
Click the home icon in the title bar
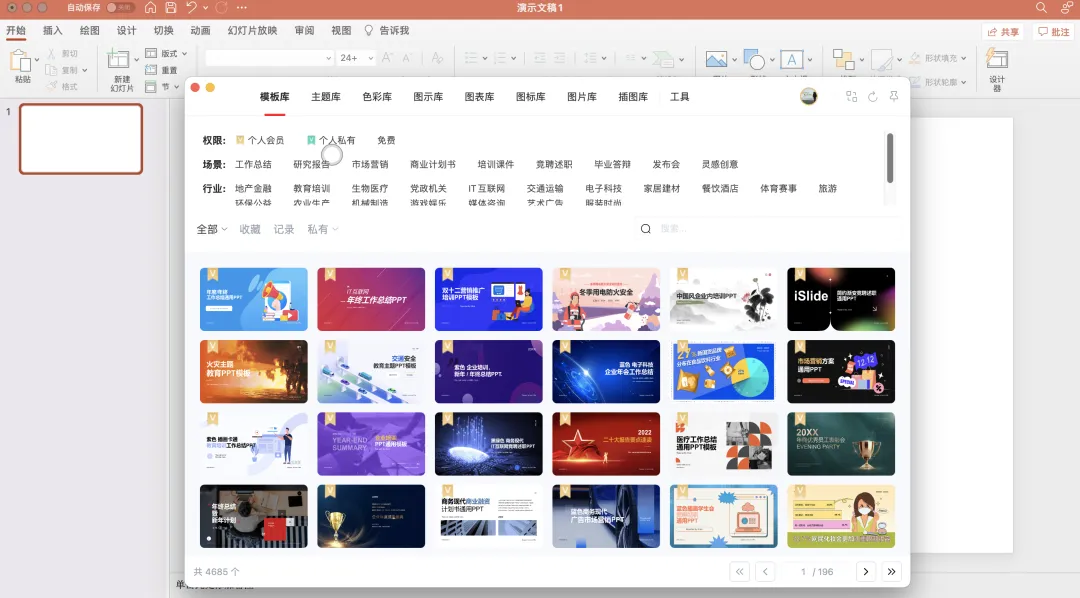click(150, 8)
